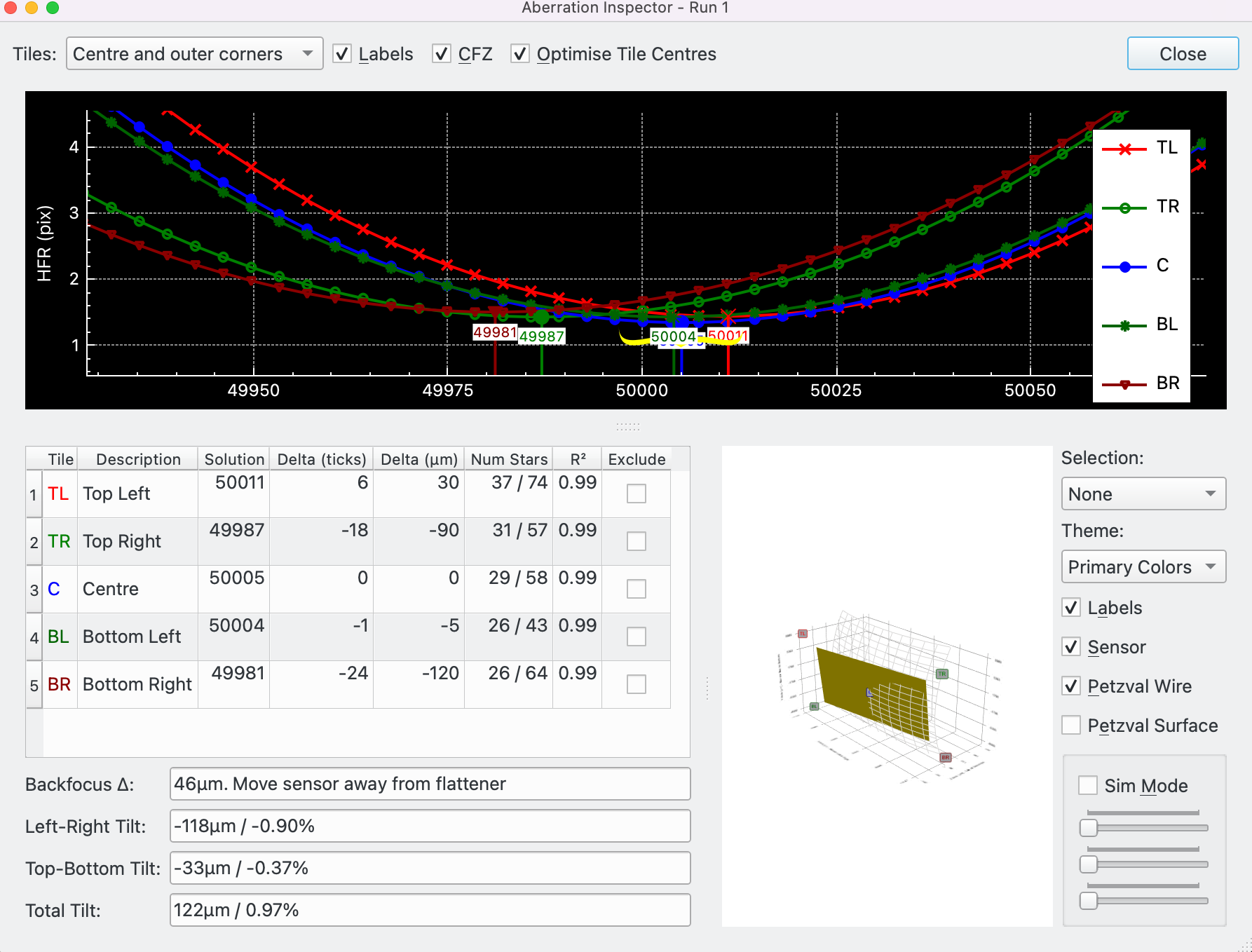Click the TR green circle legend marker
1252x952 pixels.
[x=1124, y=208]
